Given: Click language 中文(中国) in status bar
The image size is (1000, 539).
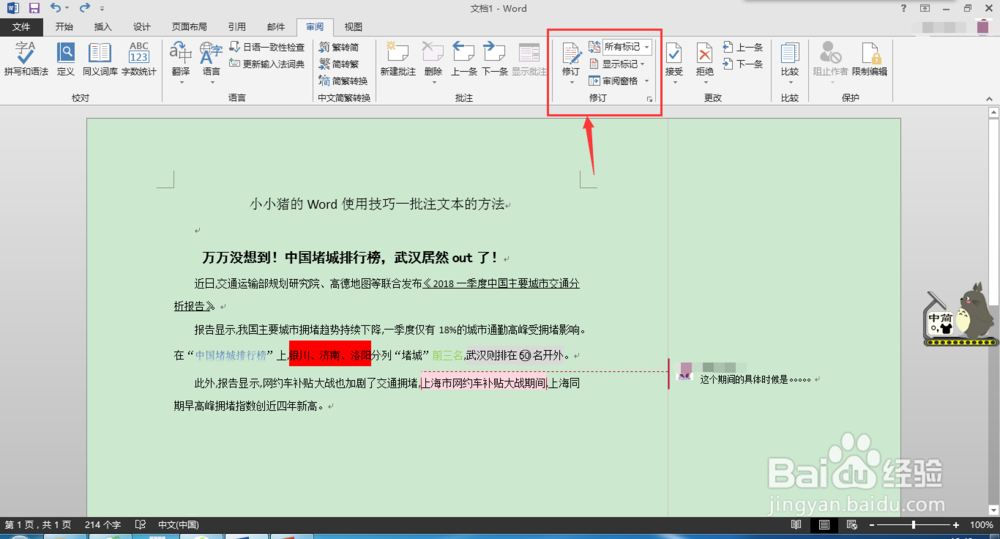Looking at the screenshot, I should (179, 524).
